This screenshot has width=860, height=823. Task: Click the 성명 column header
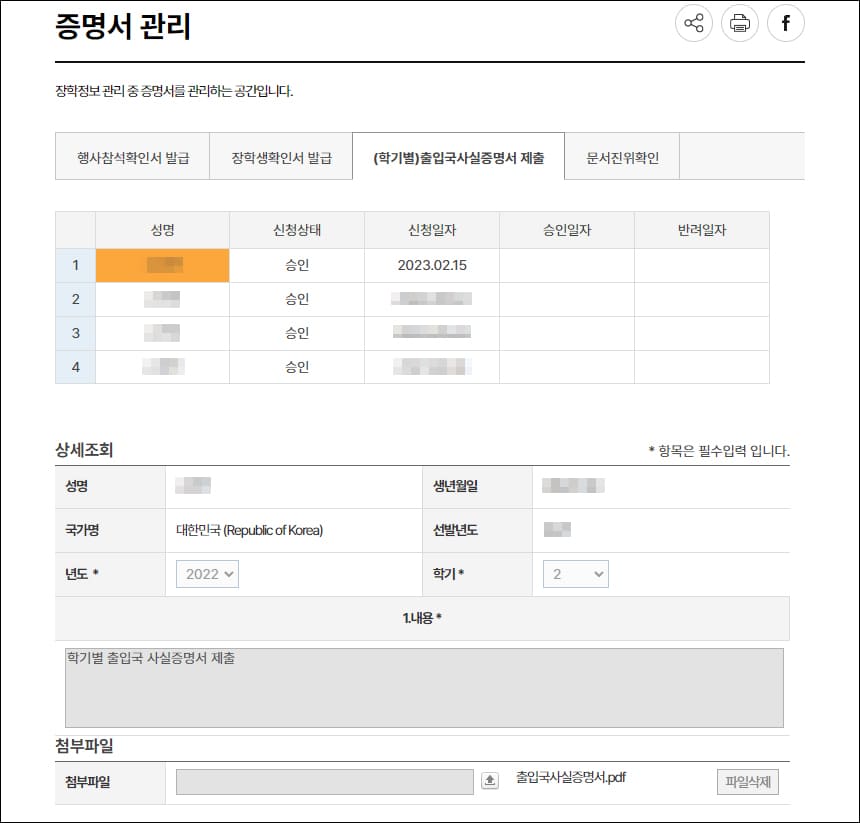161,229
